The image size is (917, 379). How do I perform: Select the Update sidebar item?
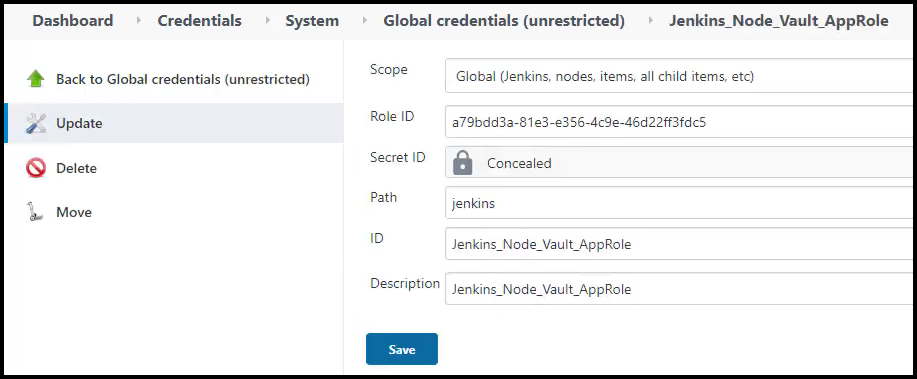coord(174,123)
